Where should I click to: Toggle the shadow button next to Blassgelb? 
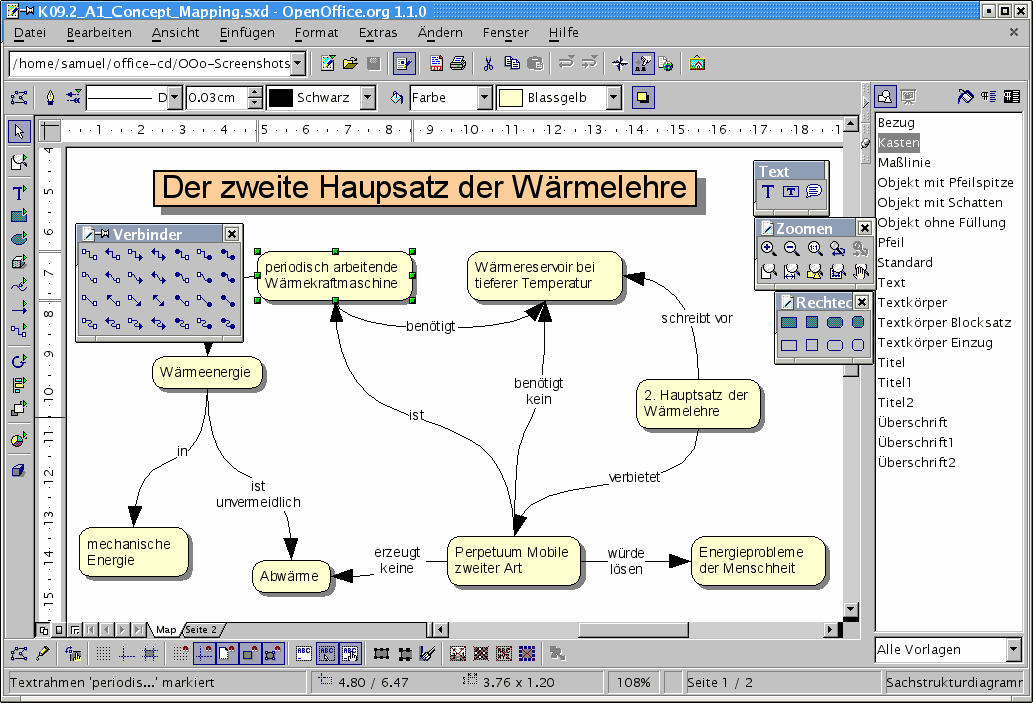pos(641,98)
